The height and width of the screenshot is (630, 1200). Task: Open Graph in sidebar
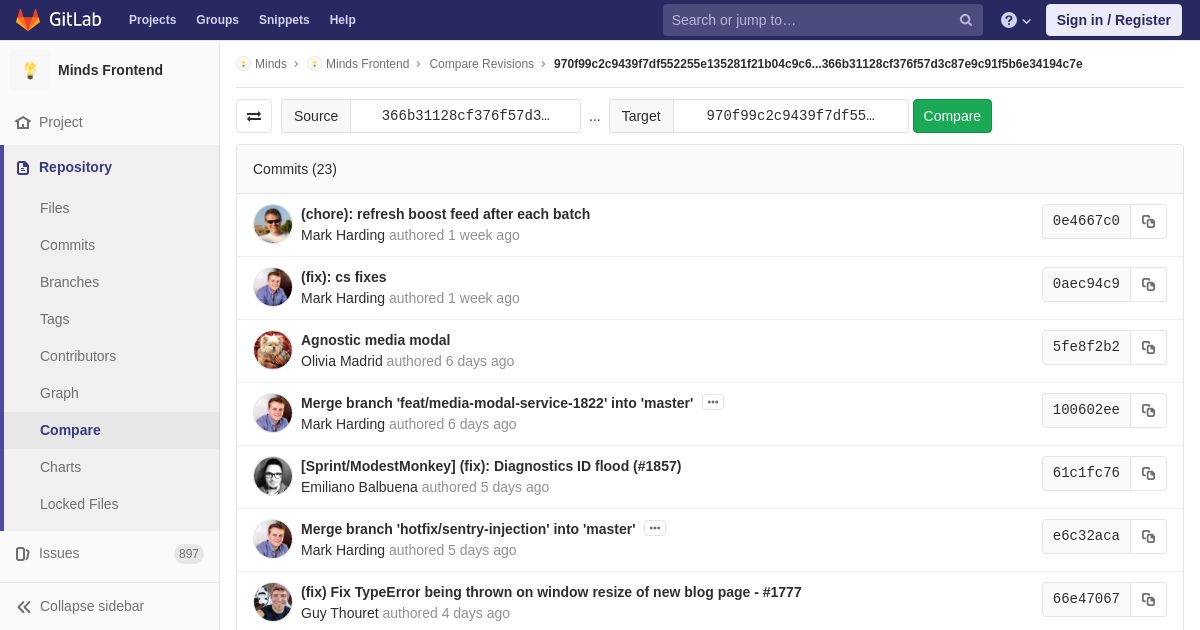click(59, 393)
